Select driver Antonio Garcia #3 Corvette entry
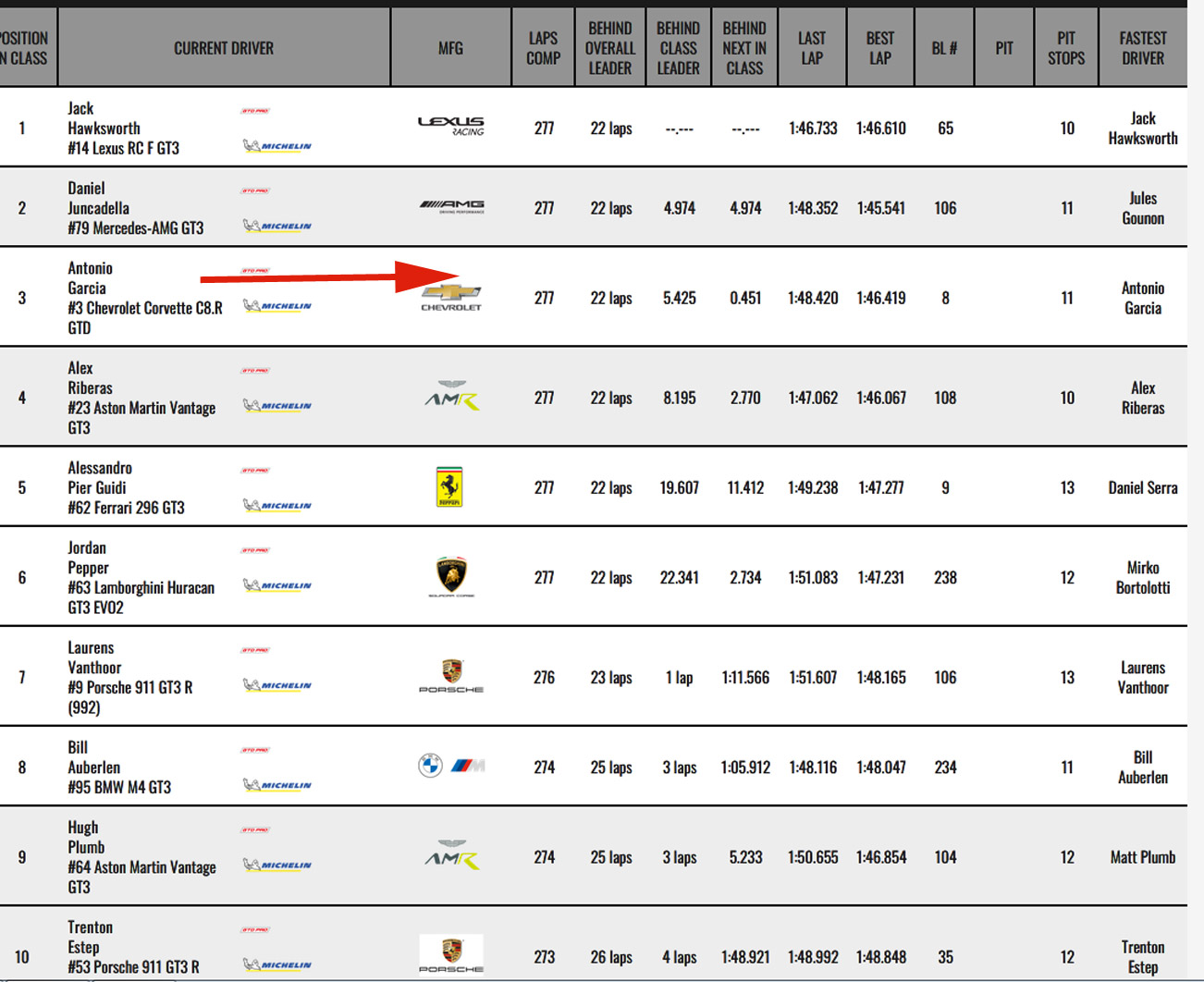This screenshot has height=982, width=1204. coord(144,298)
